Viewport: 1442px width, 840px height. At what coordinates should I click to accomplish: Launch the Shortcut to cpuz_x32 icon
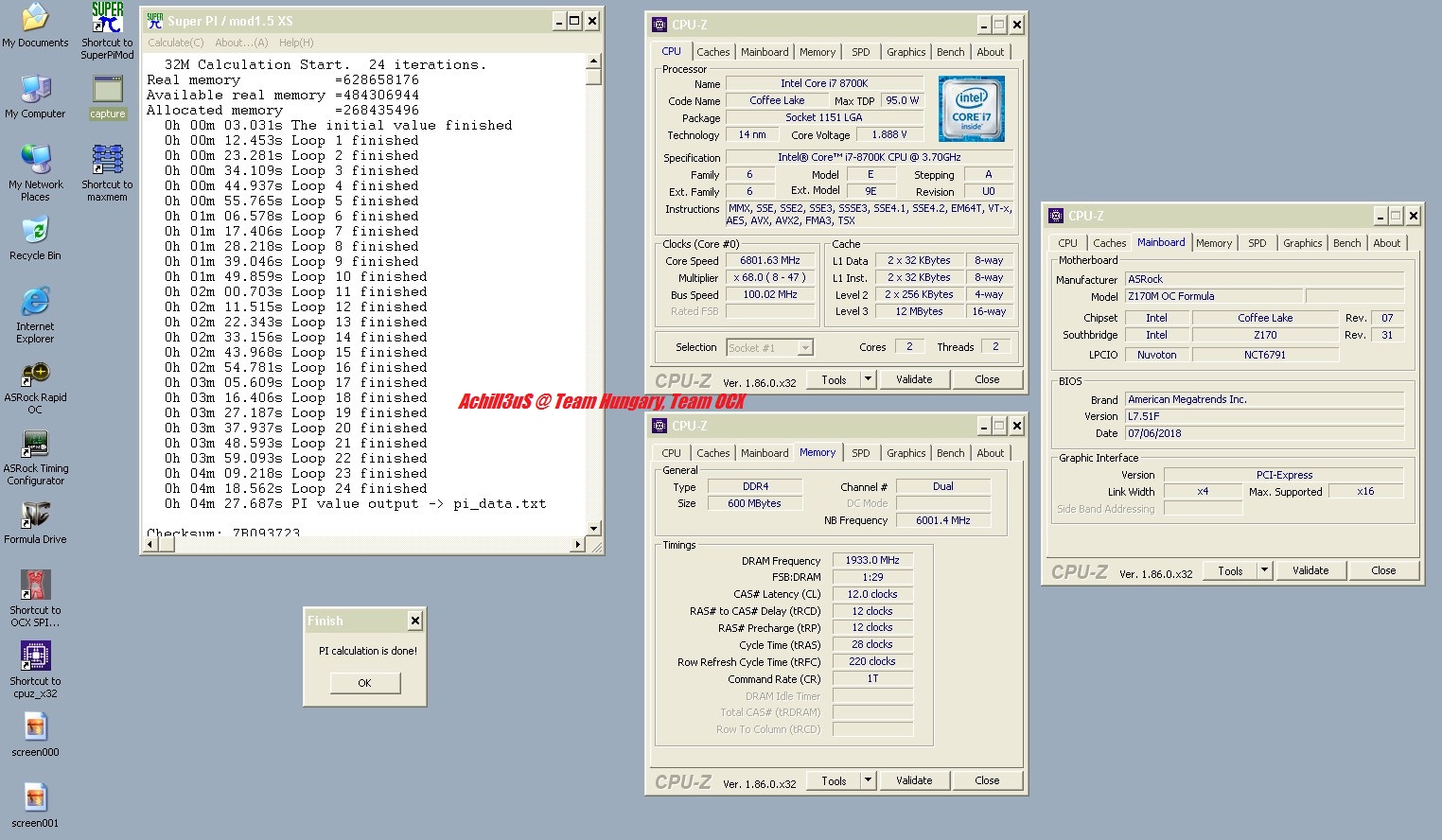(x=35, y=670)
